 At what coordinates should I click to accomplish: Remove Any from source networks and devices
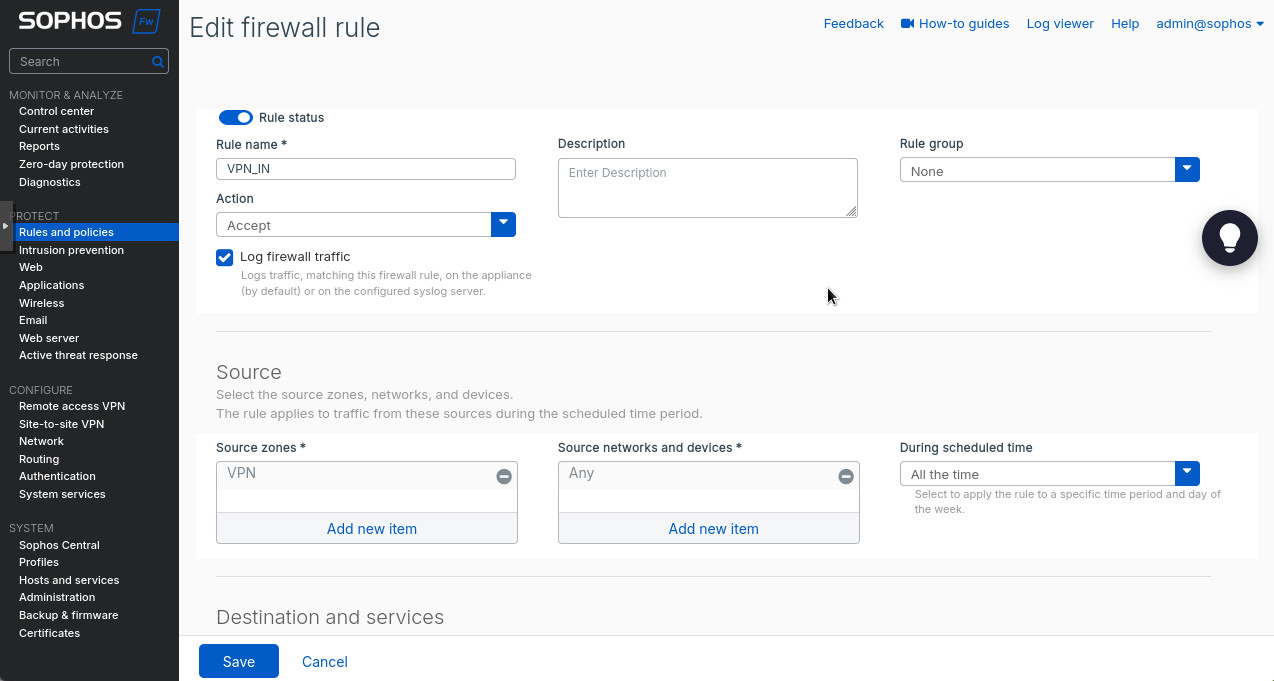point(846,477)
